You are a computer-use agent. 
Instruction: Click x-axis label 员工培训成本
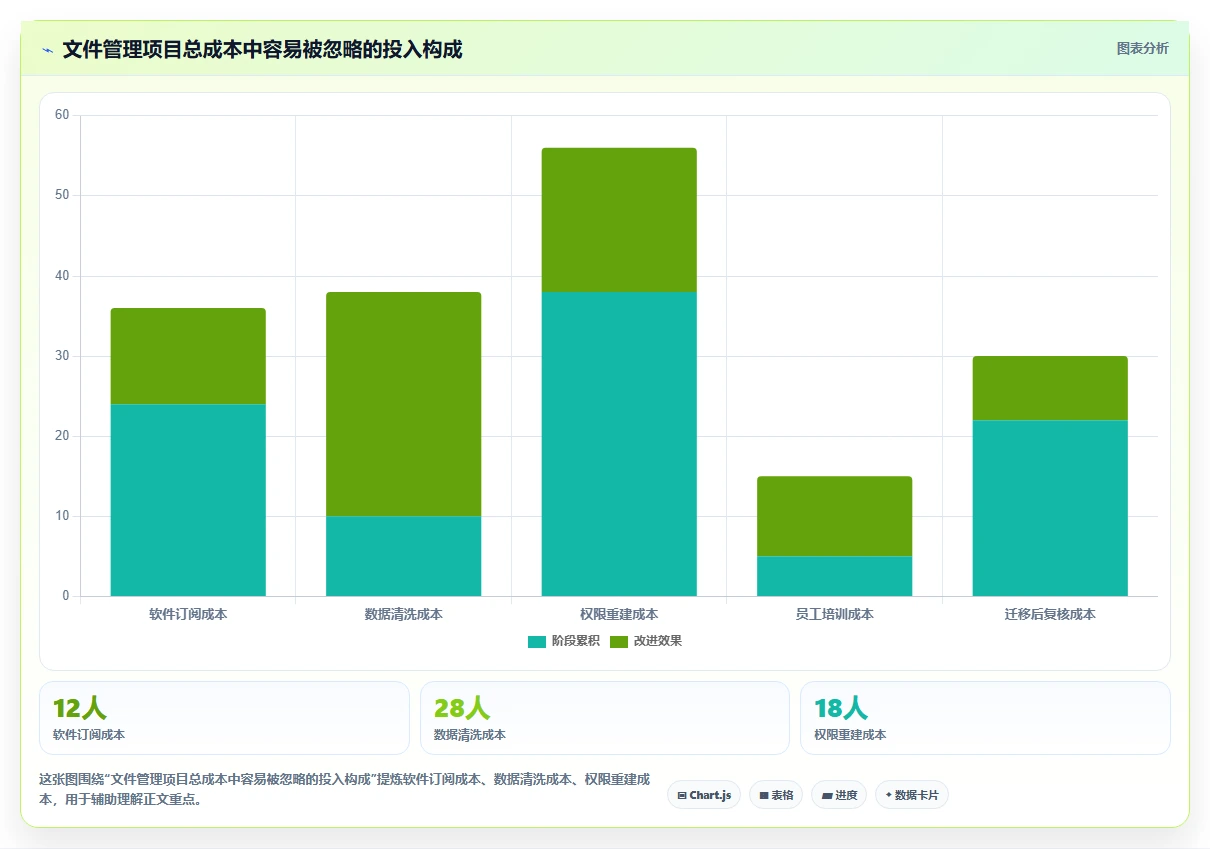[835, 614]
